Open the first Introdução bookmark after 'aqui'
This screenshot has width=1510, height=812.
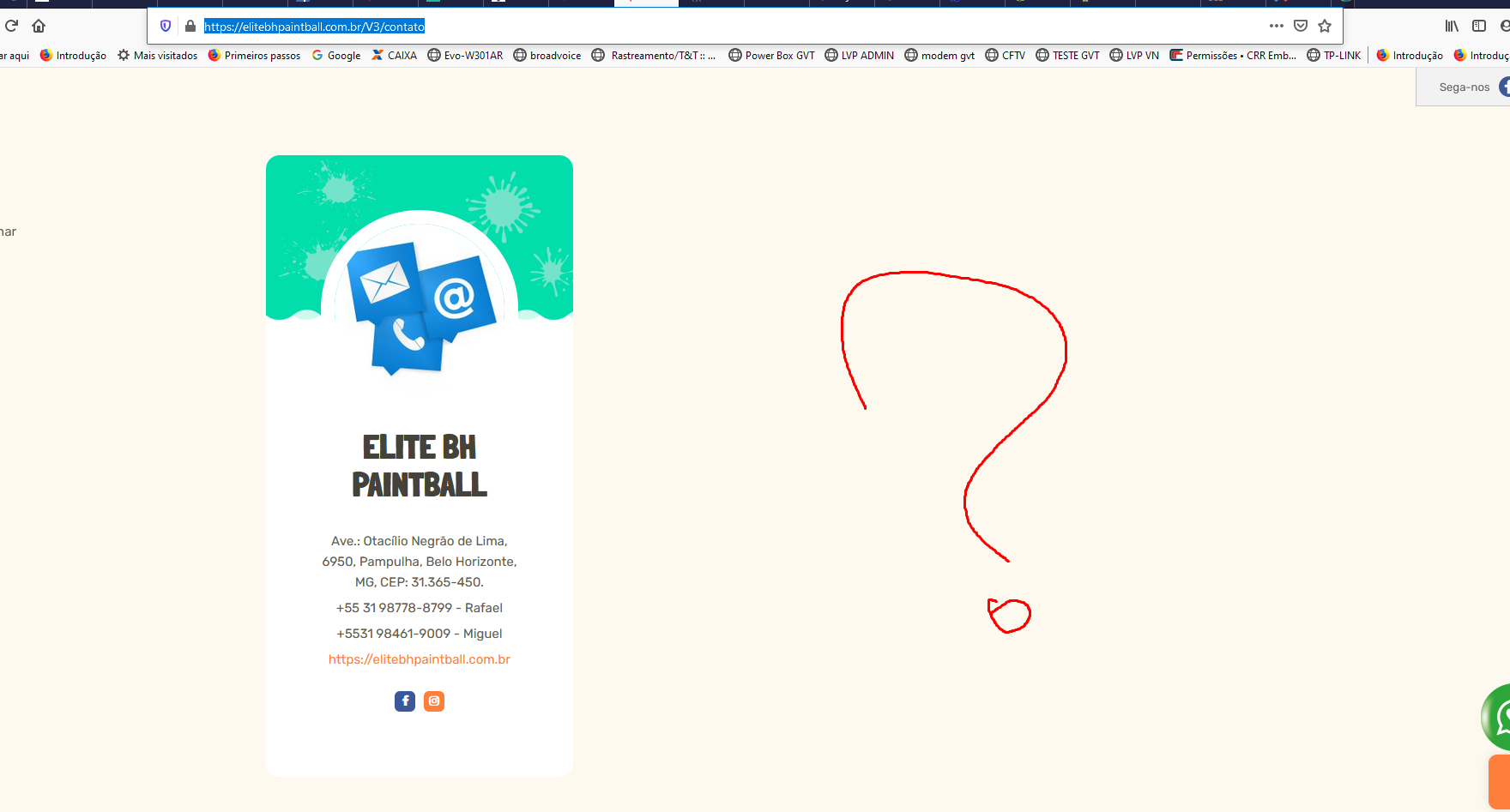73,55
